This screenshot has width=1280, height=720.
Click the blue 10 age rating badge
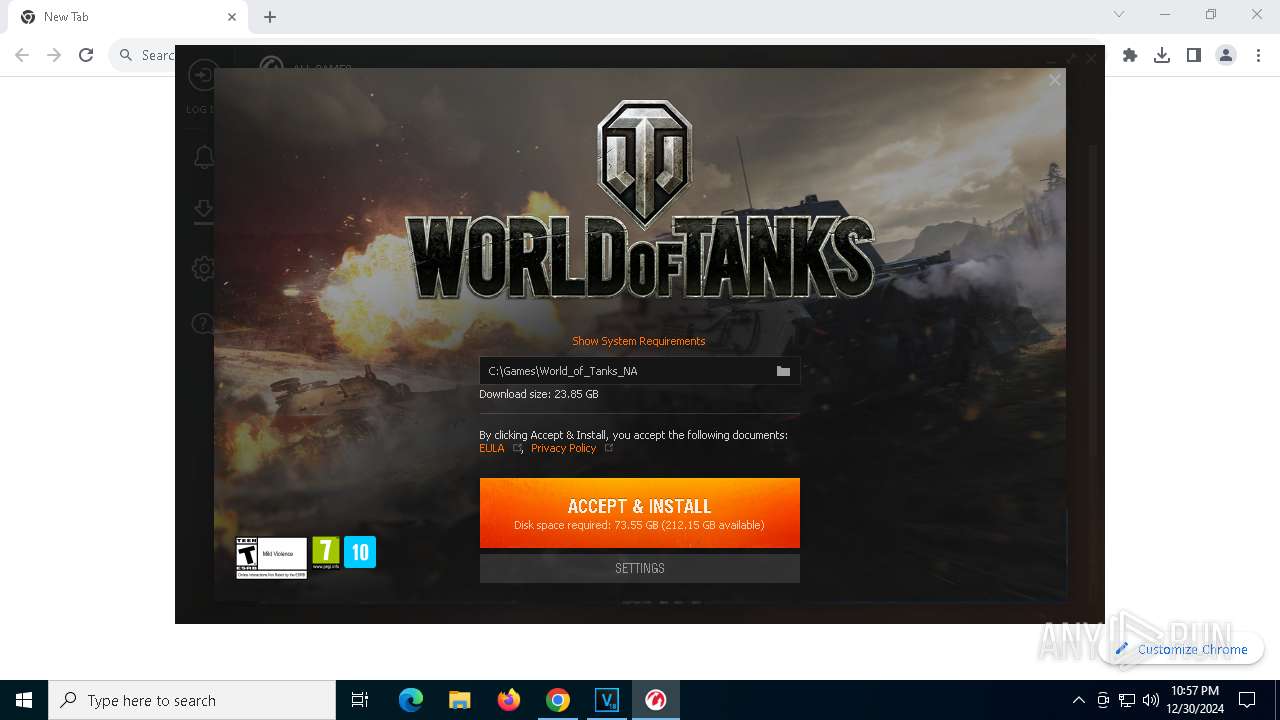360,552
